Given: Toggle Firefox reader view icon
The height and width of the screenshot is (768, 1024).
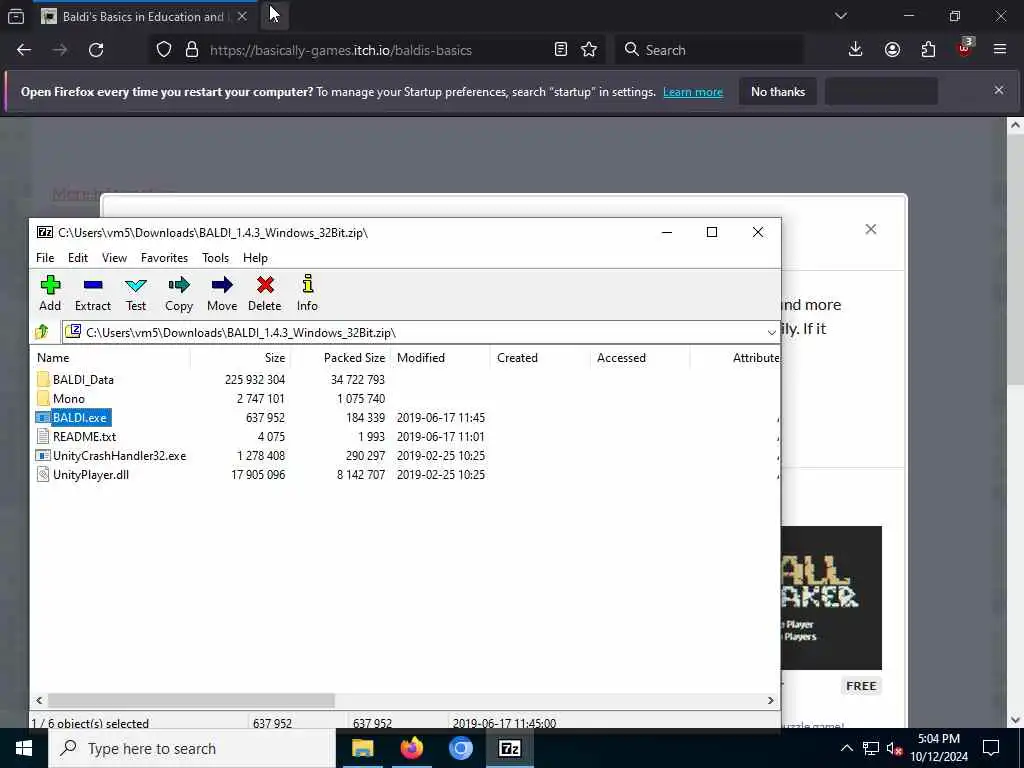Looking at the screenshot, I should pyautogui.click(x=560, y=50).
